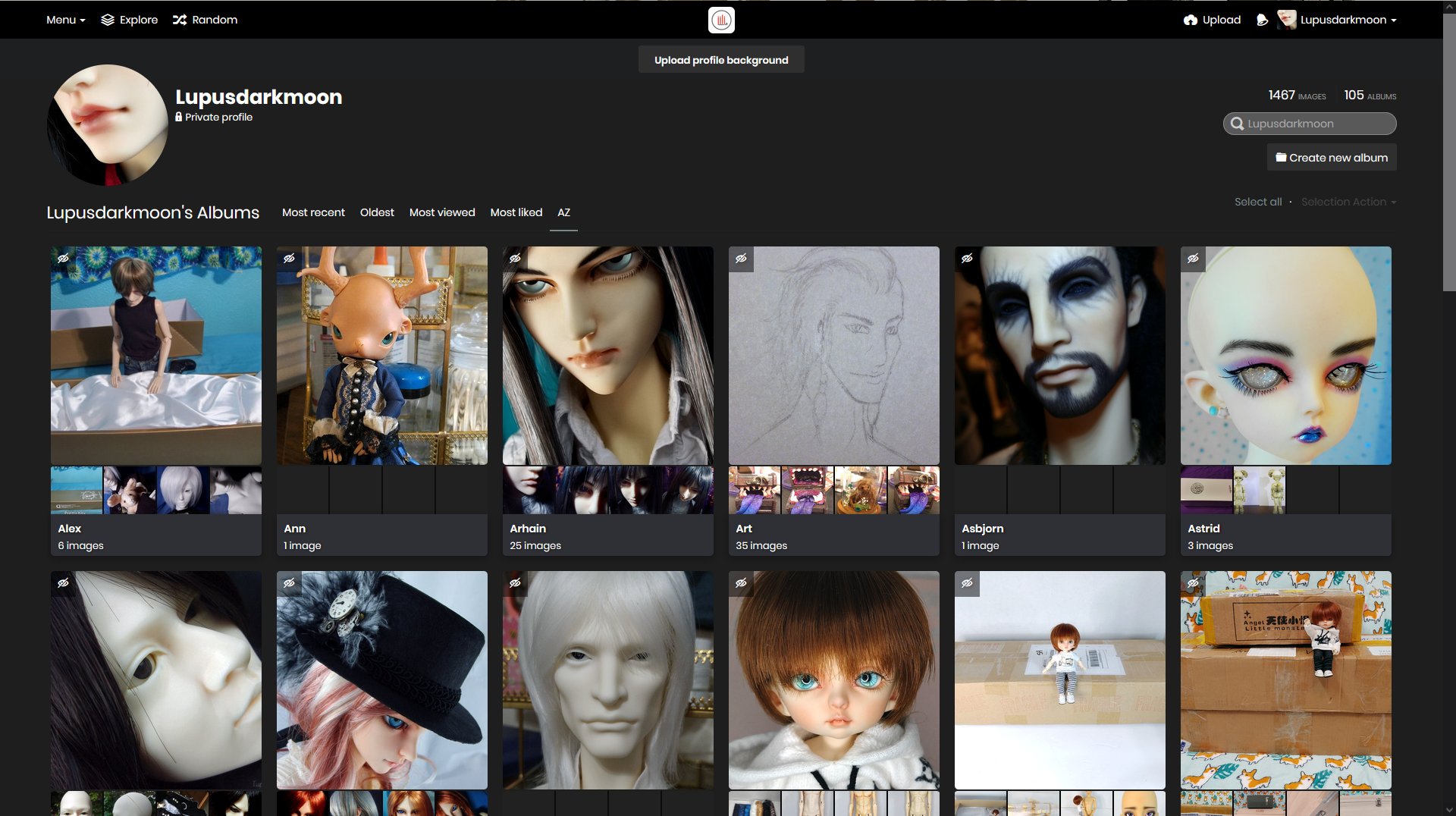Toggle privacy eye icon on Ann album
The height and width of the screenshot is (816, 1456).
tap(289, 259)
